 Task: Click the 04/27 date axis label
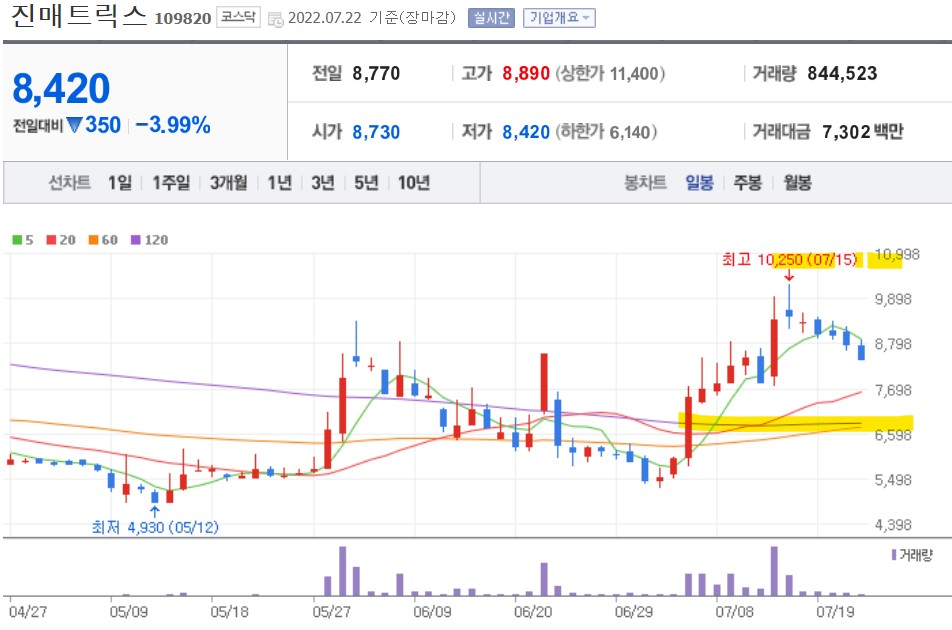[28, 611]
